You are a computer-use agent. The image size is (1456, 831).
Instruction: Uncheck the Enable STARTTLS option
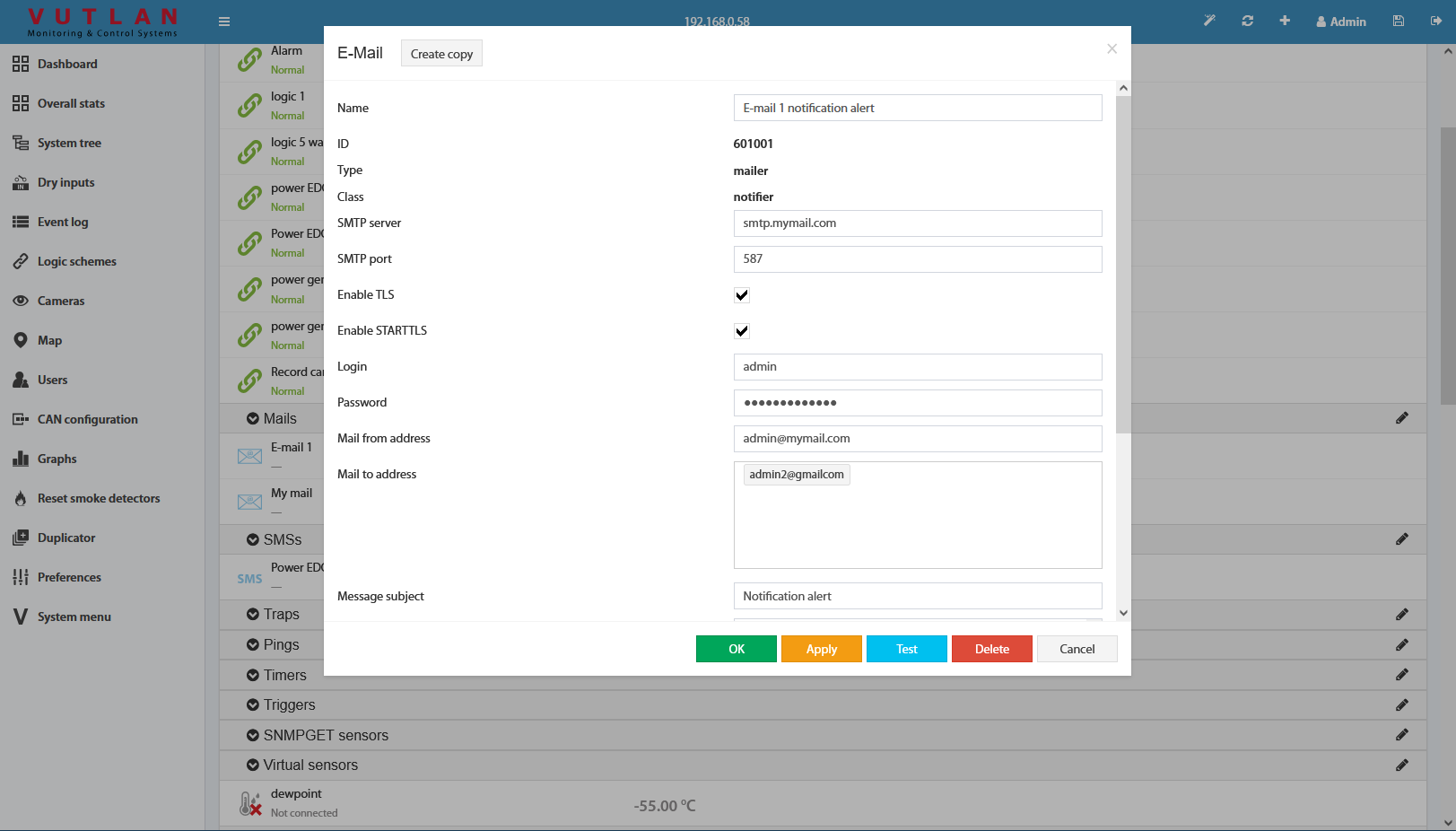coord(741,330)
